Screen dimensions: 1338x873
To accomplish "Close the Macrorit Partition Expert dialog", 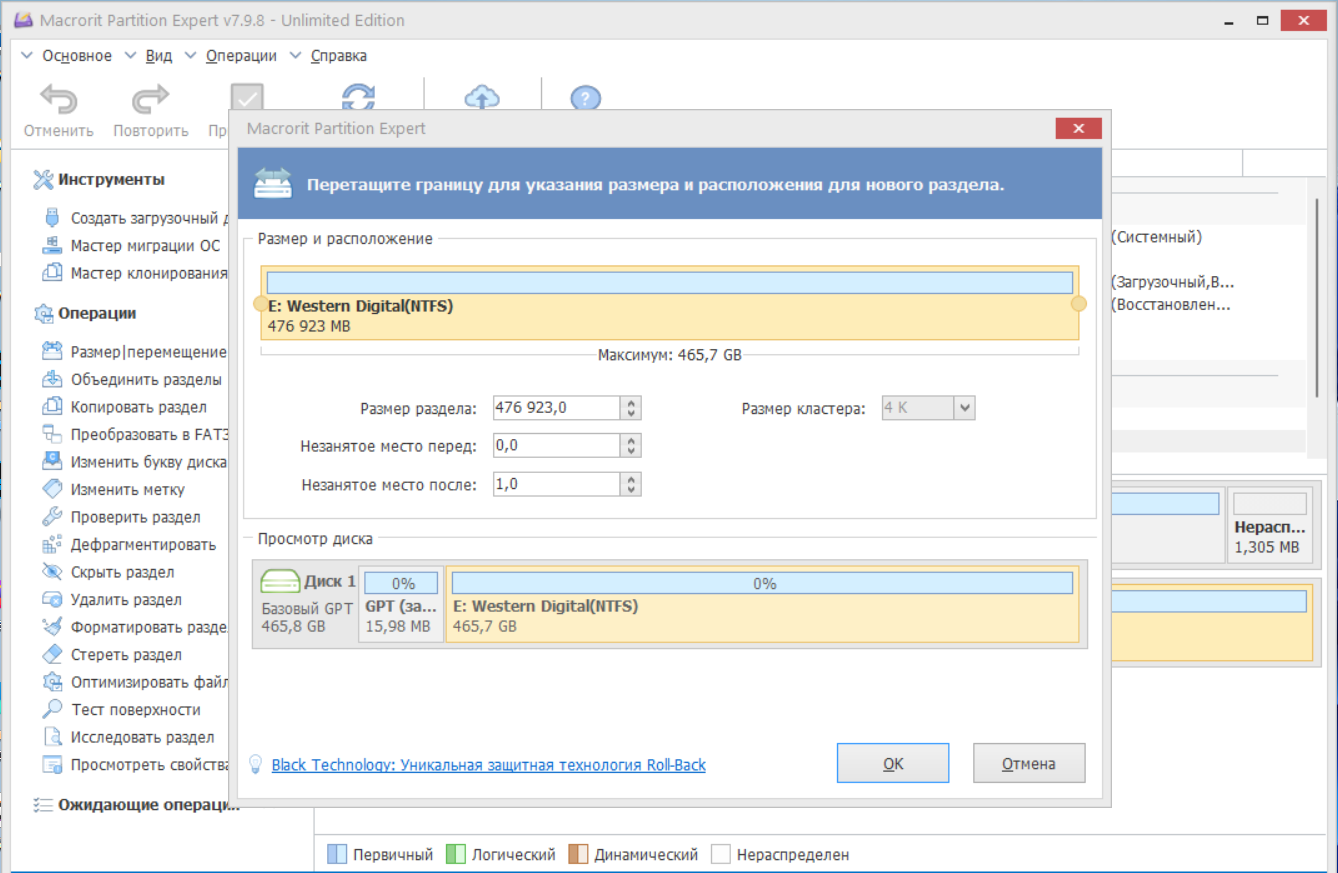I will click(1078, 128).
